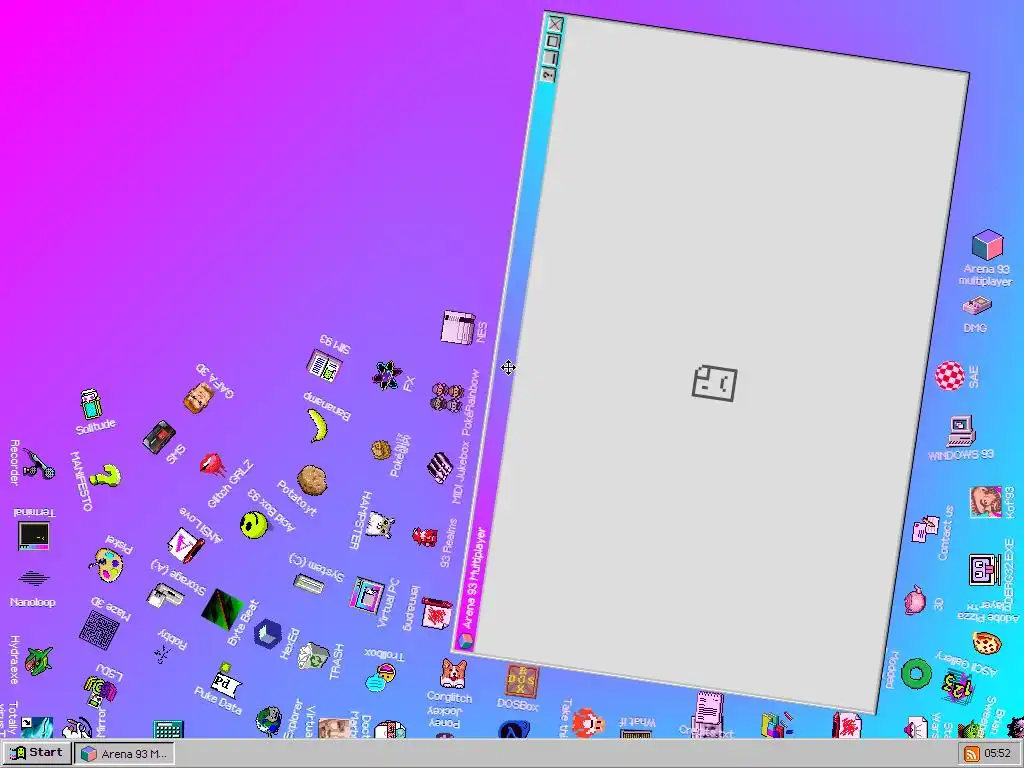Open the PokéRainbow icon
The width and height of the screenshot is (1024, 768).
[447, 397]
